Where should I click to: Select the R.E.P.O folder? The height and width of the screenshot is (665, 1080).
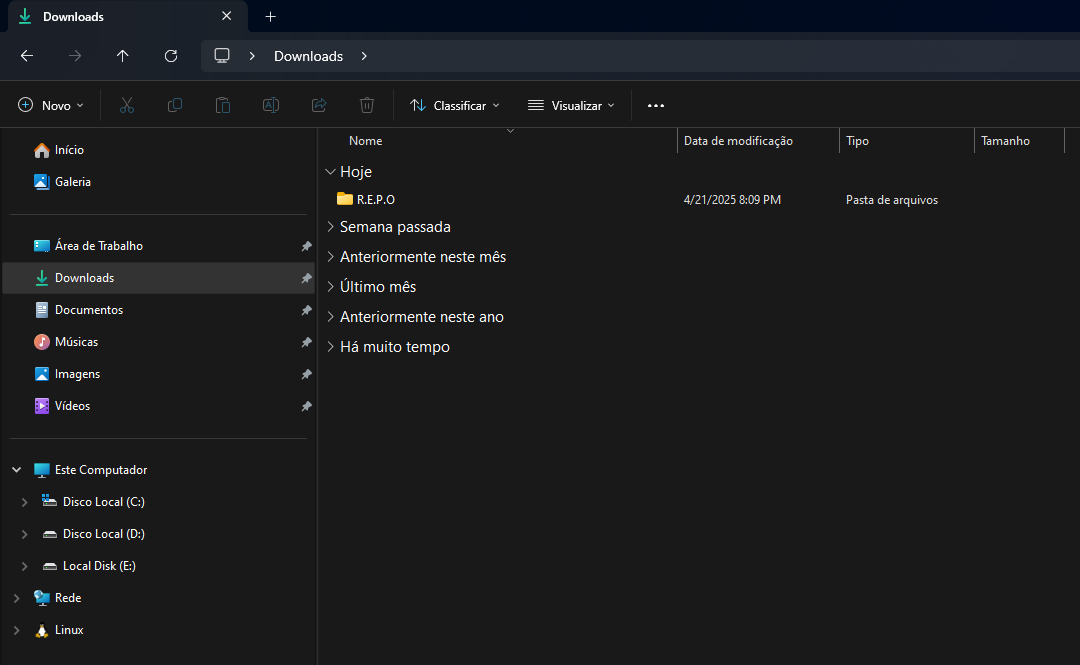[376, 200]
